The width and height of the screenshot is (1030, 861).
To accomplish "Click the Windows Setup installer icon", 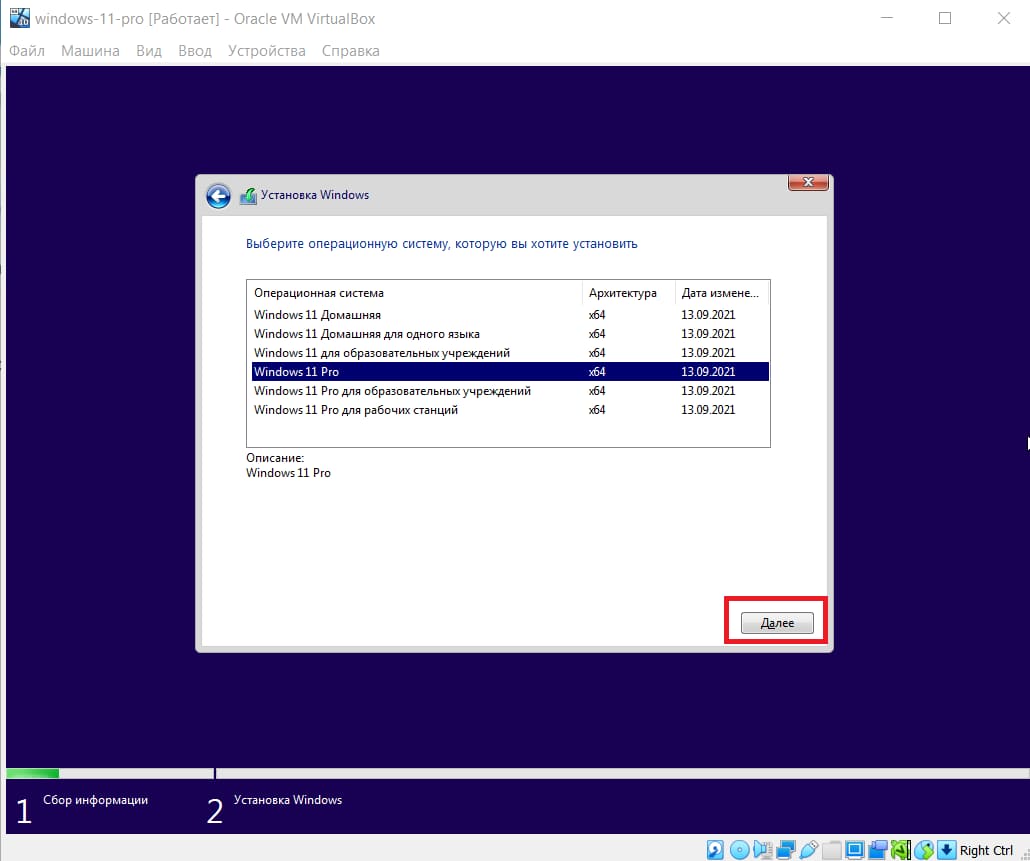I will click(x=248, y=196).
